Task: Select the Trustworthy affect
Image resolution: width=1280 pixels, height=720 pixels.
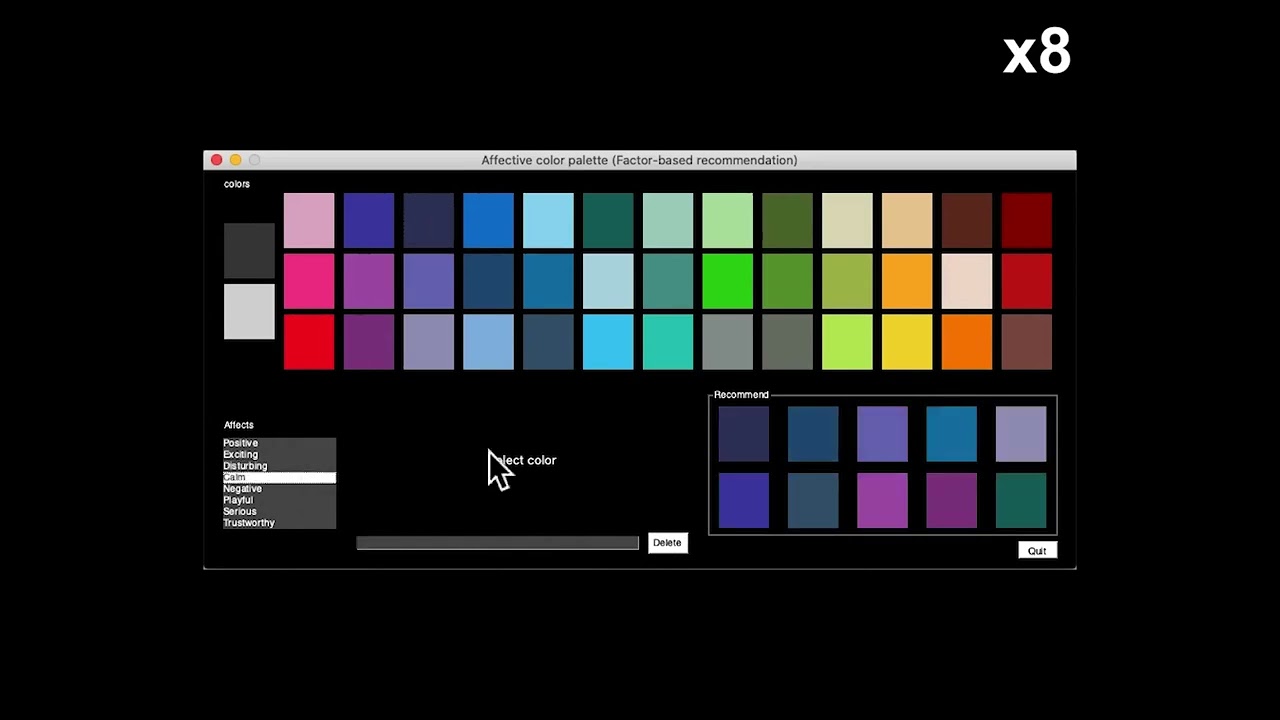Action: 279,523
